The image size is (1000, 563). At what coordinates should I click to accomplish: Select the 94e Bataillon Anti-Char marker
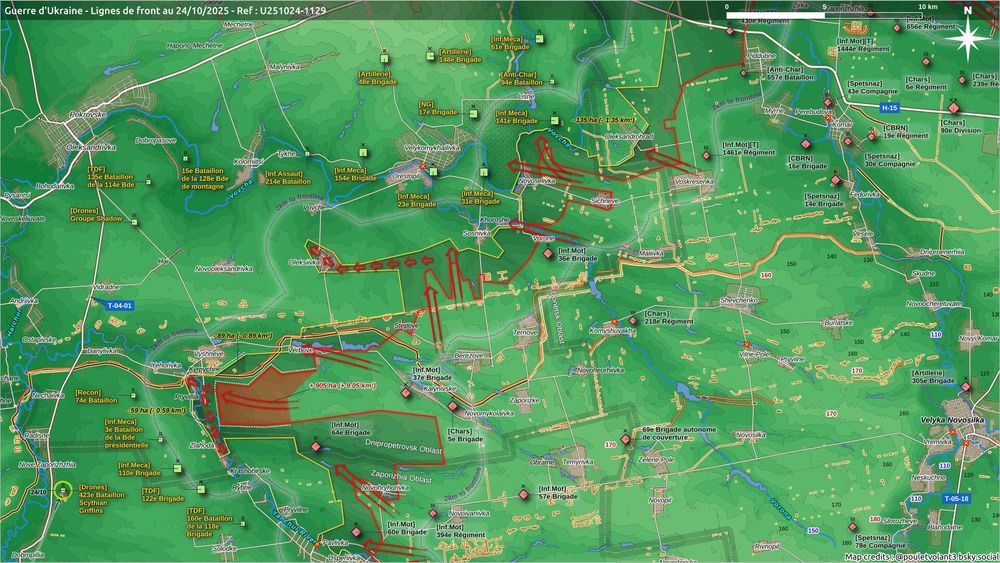552,81
